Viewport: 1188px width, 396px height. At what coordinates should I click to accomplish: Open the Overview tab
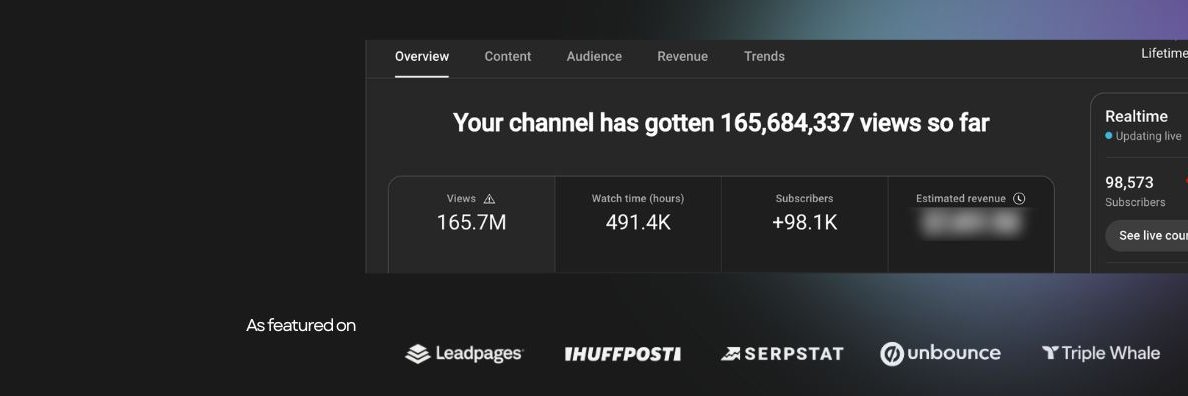click(421, 57)
